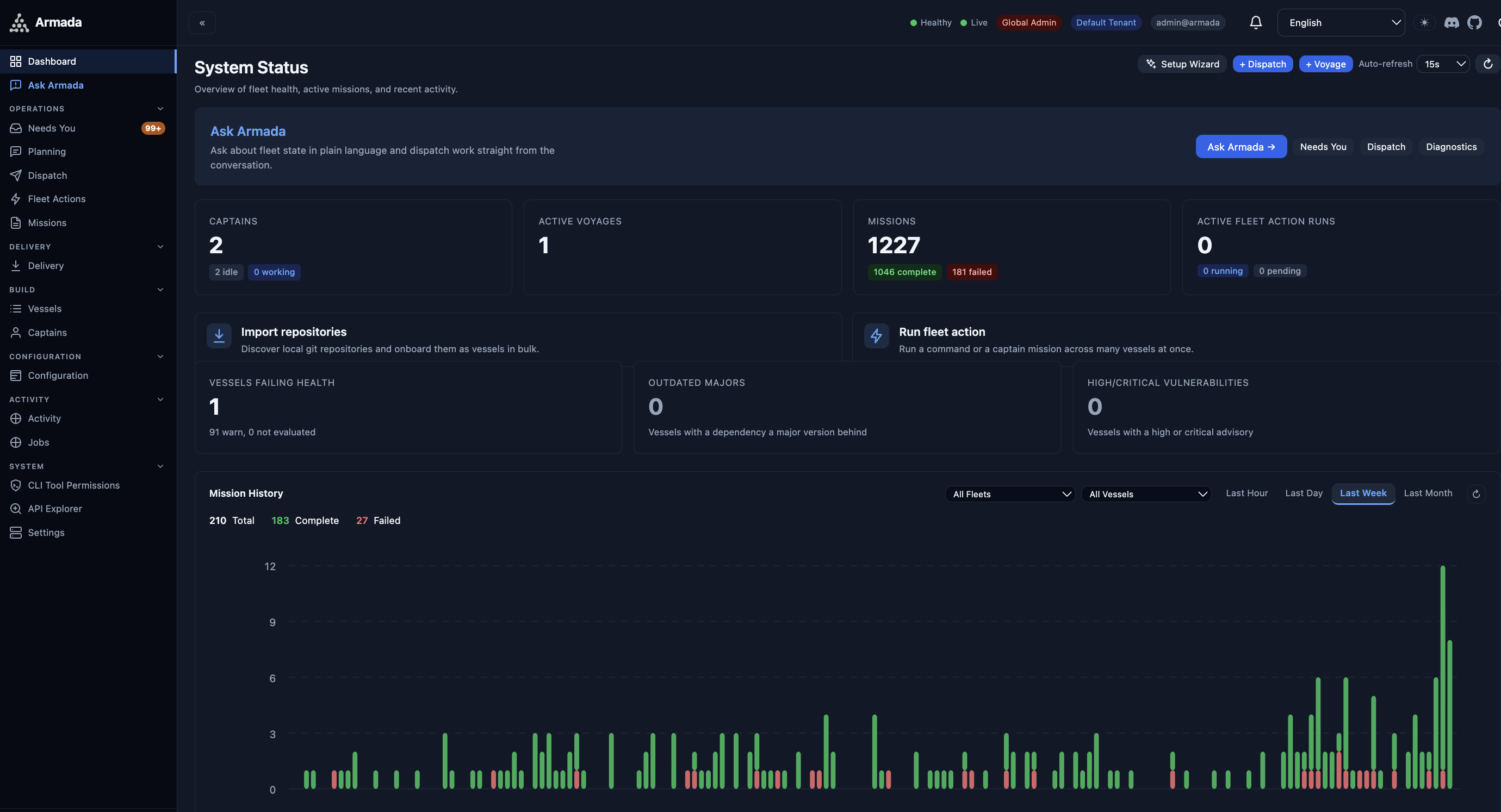Image resolution: width=1501 pixels, height=812 pixels.
Task: Open the English language dropdown
Action: pos(1341,23)
